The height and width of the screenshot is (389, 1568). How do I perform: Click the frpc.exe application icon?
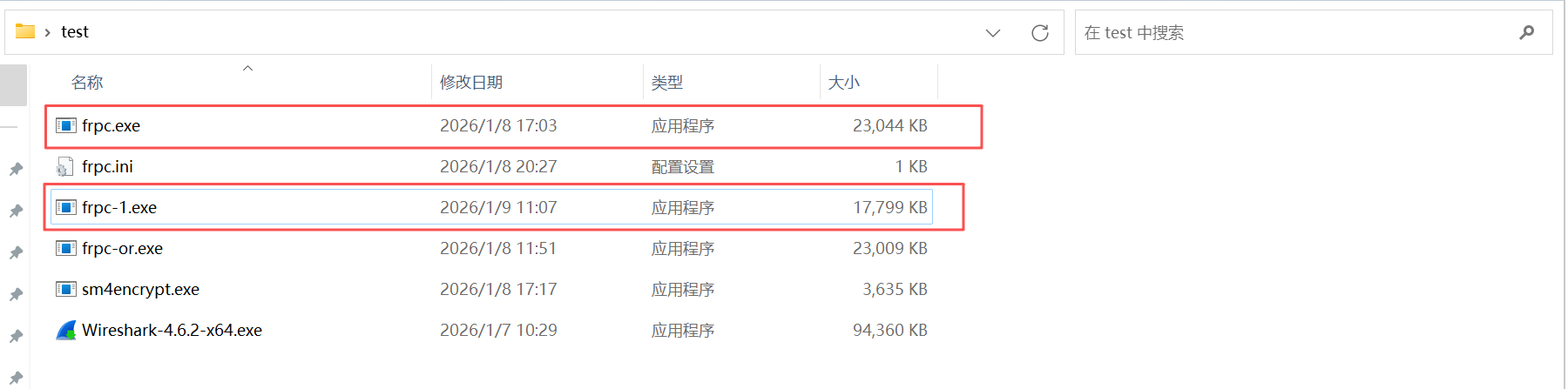pos(65,125)
